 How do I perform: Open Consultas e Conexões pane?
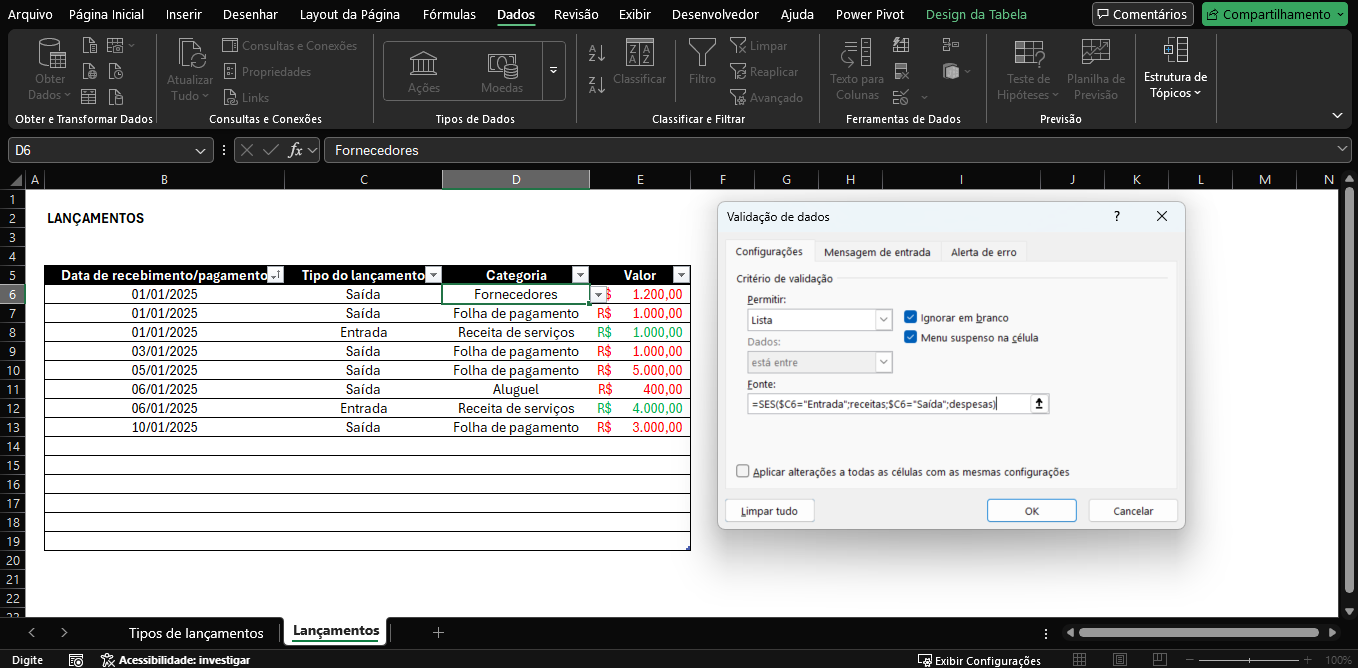[289, 46]
